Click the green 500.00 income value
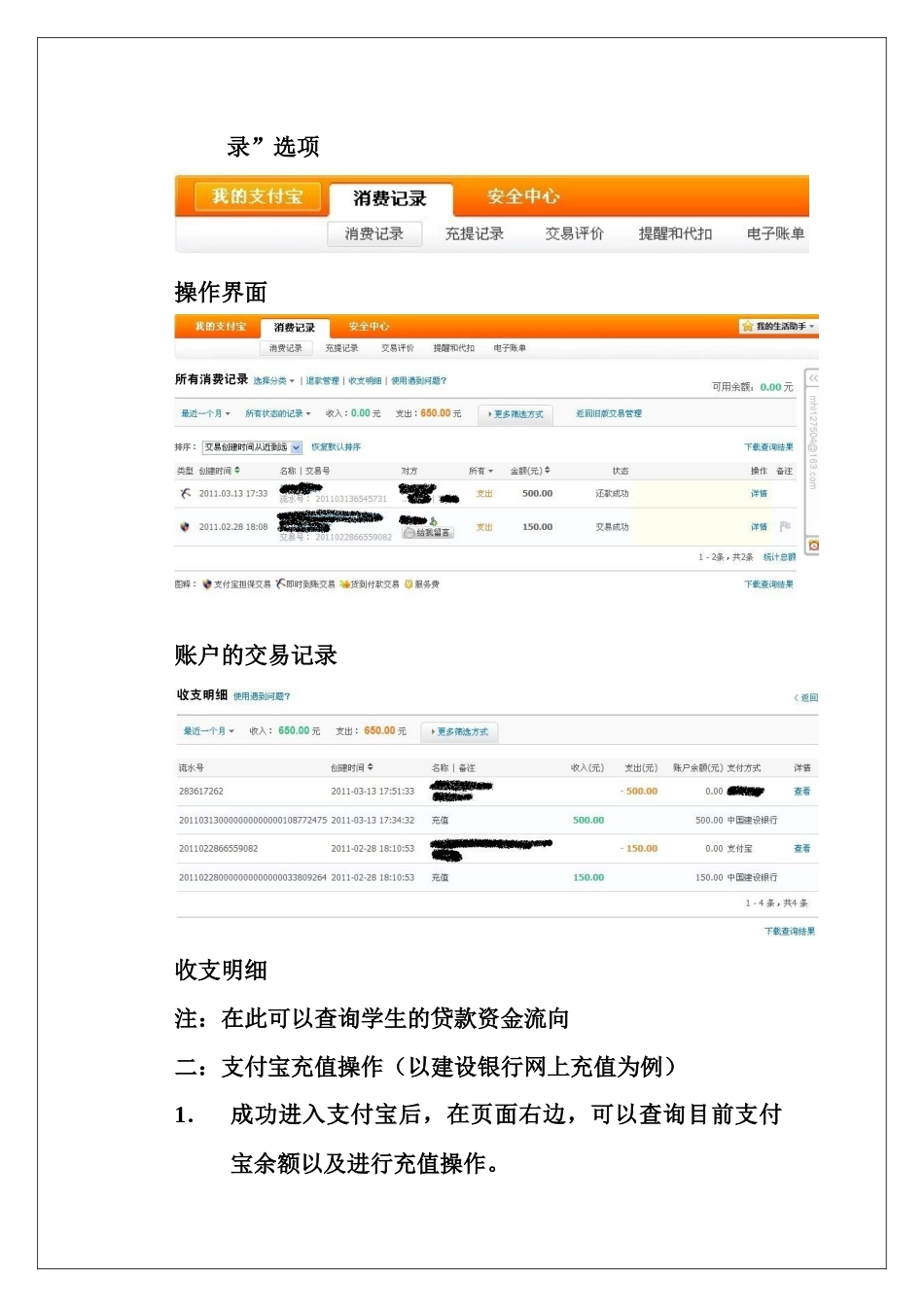This screenshot has width=924, height=1307. [x=588, y=820]
